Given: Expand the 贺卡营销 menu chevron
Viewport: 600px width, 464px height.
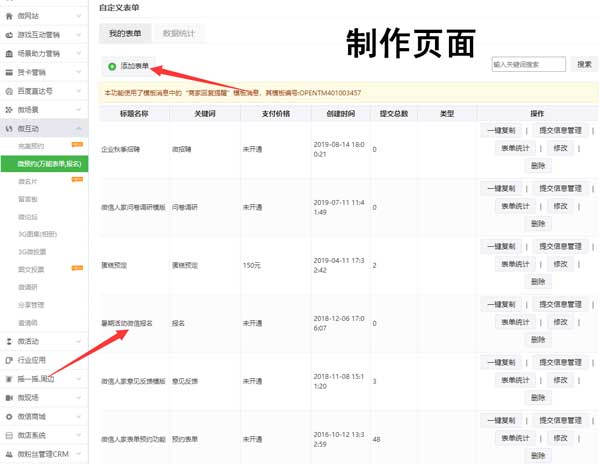Looking at the screenshot, I should pos(78,72).
